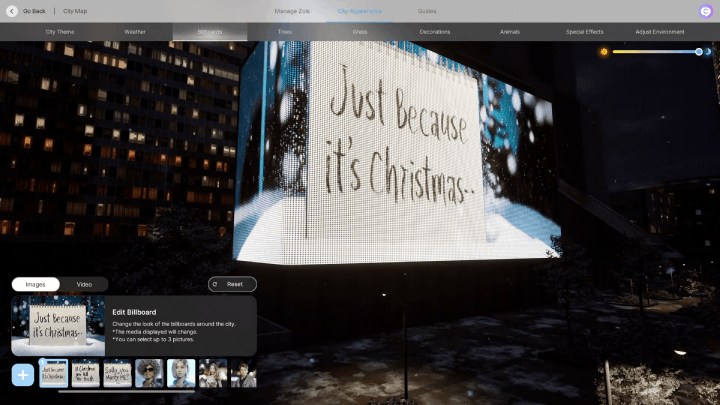Viewport: 720px width, 405px height.
Task: Switch to Video media type
Action: click(84, 284)
